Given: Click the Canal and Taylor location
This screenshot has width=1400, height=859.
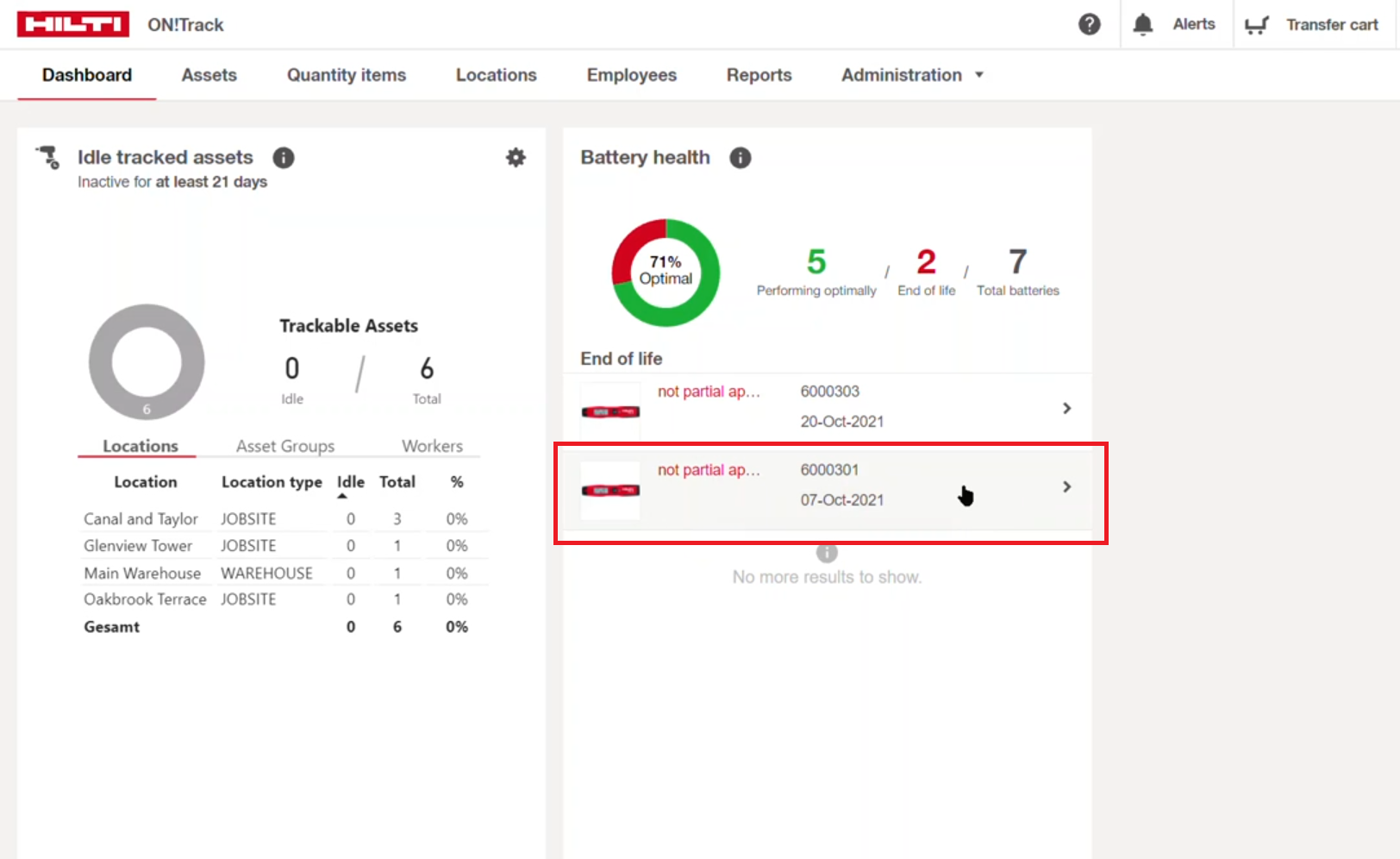Looking at the screenshot, I should click(x=141, y=518).
